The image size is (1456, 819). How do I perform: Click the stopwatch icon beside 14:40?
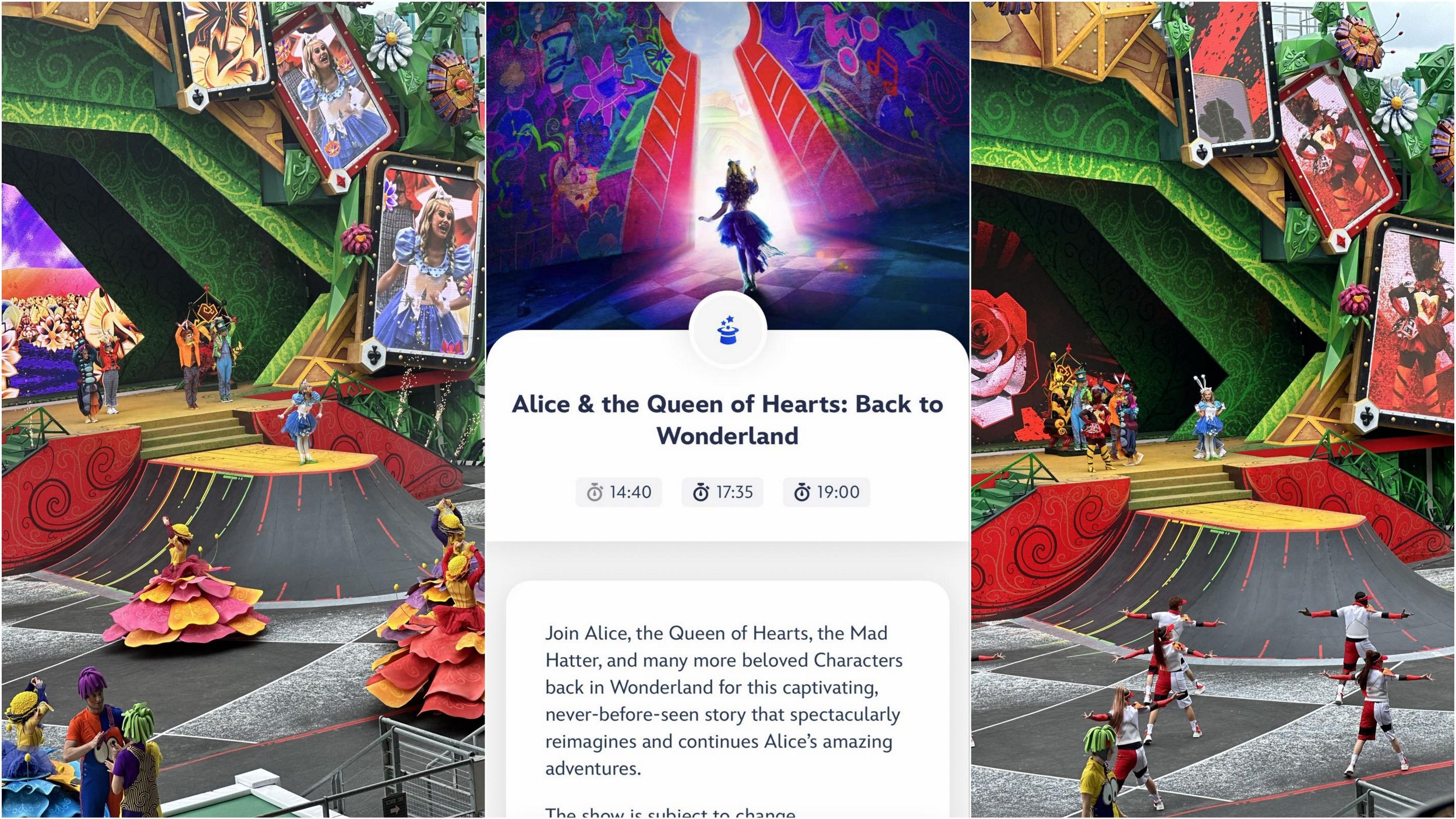(595, 492)
